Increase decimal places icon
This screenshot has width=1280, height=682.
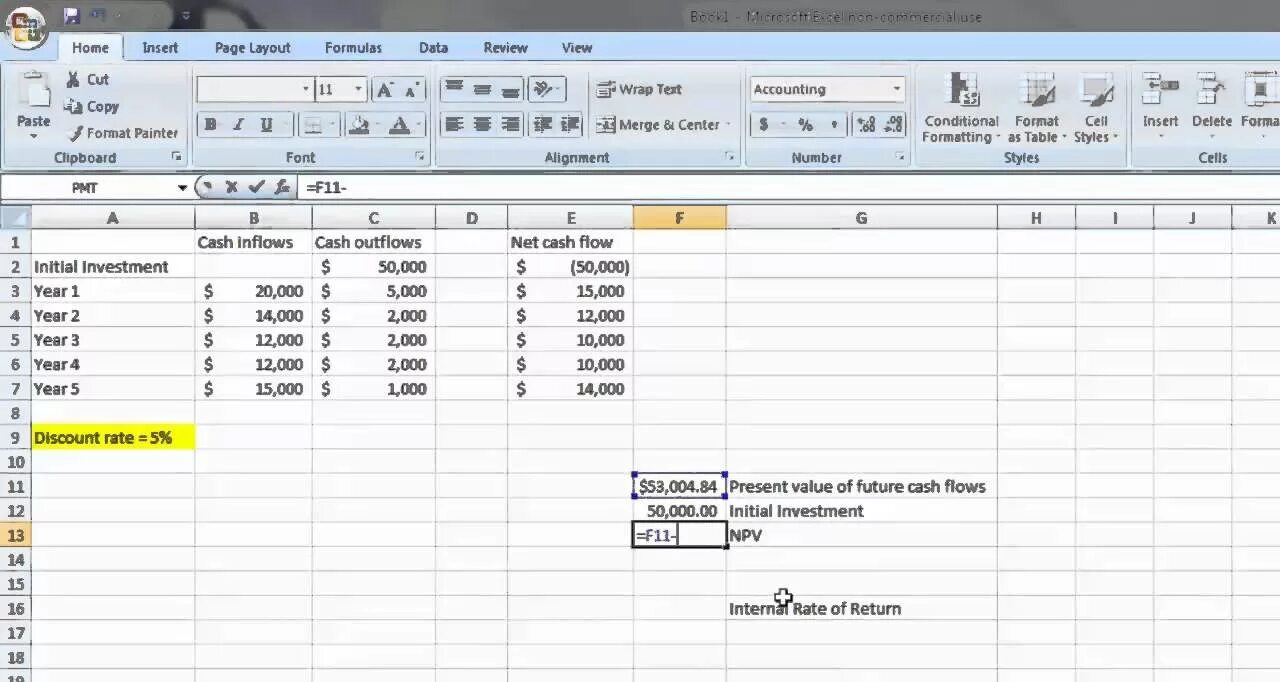pyautogui.click(x=866, y=125)
